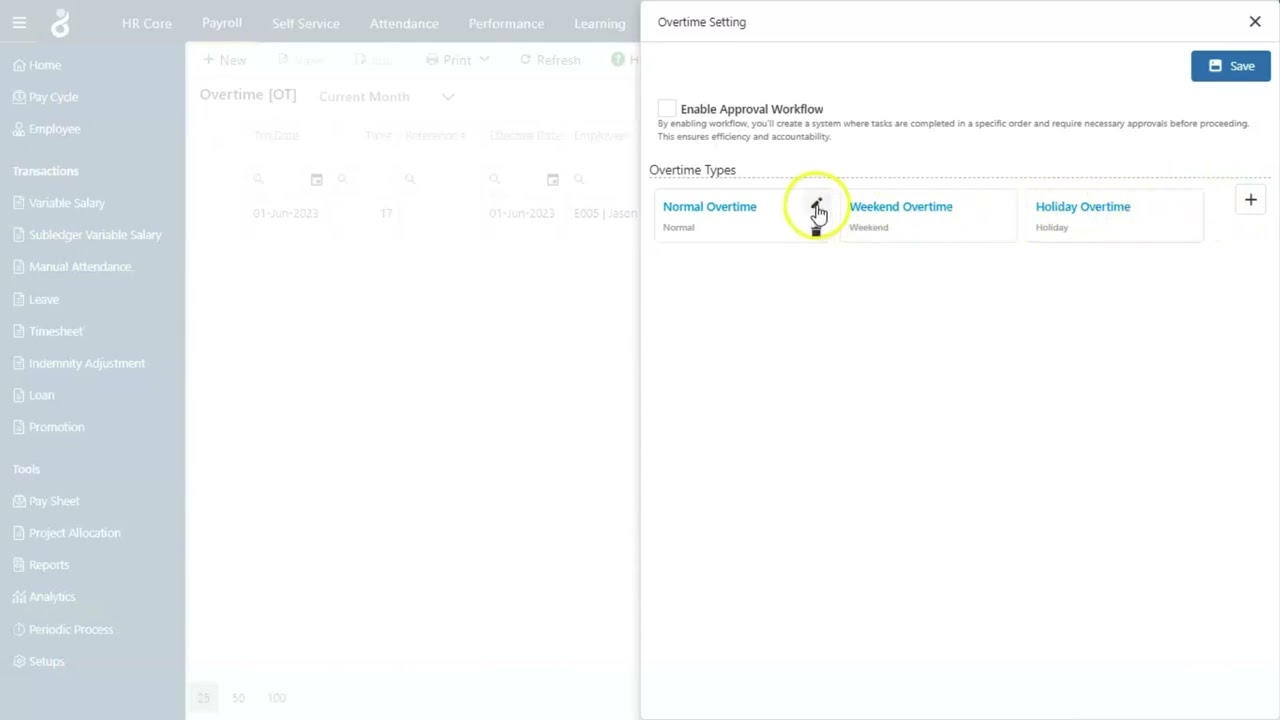Click New in the Overtime list toolbar
Image resolution: width=1280 pixels, height=720 pixels.
point(224,60)
